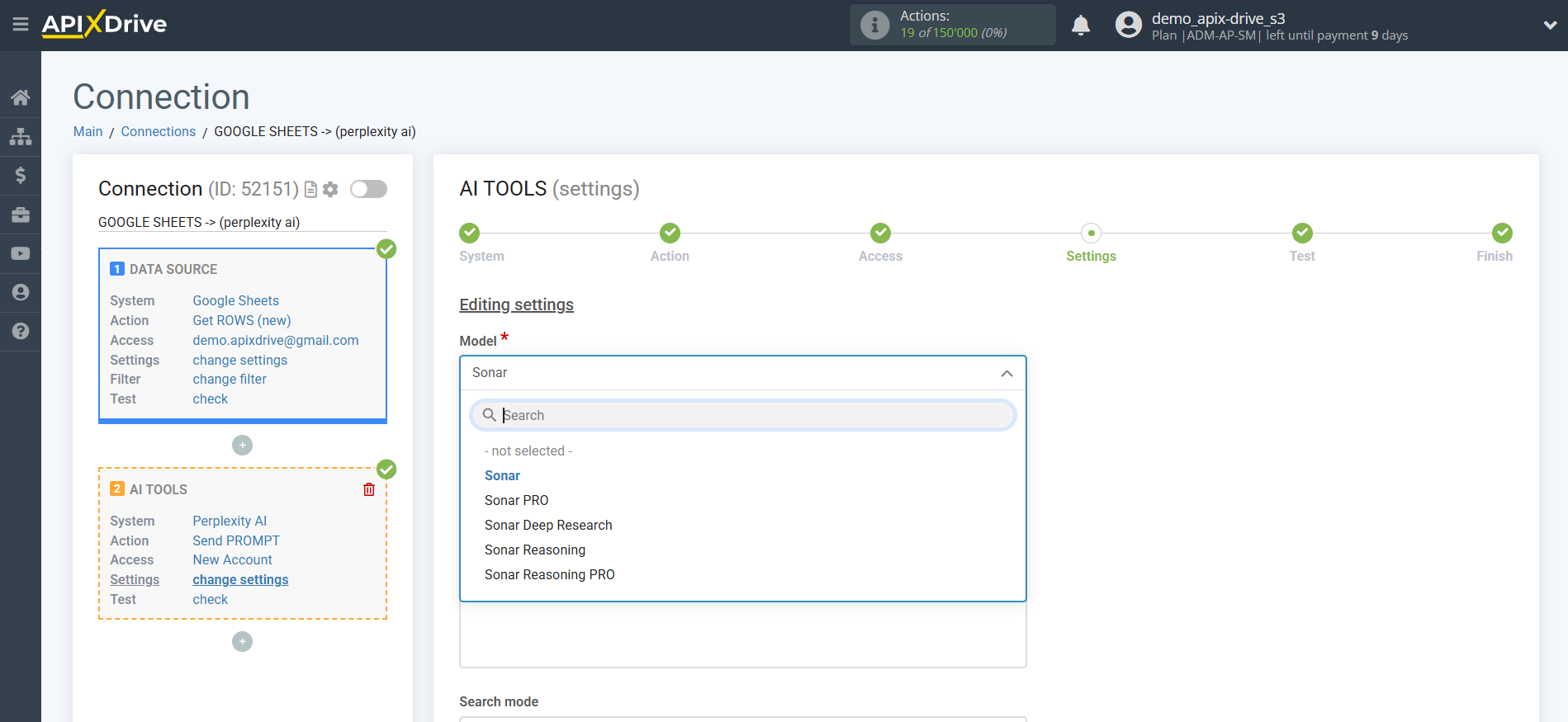This screenshot has width=1568, height=722.
Task: Open the YouTube video sidebar icon
Action: tap(21, 253)
